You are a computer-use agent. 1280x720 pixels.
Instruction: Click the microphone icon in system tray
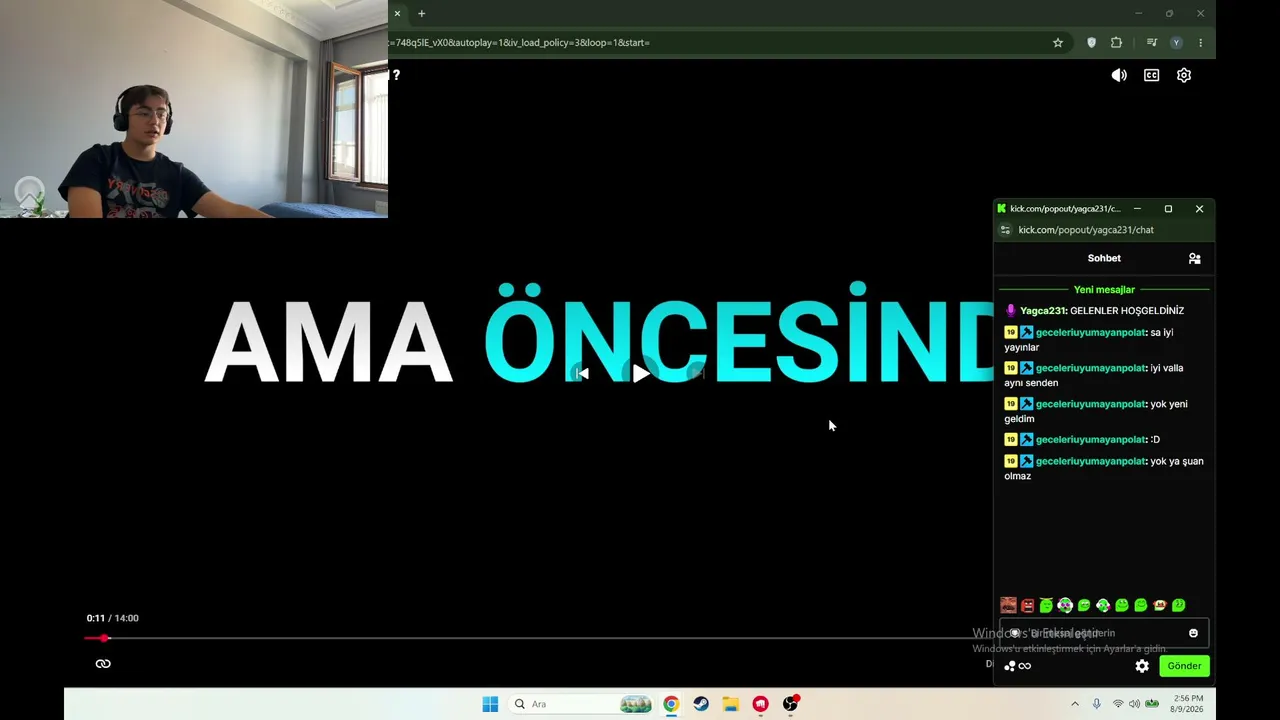[x=1097, y=704]
